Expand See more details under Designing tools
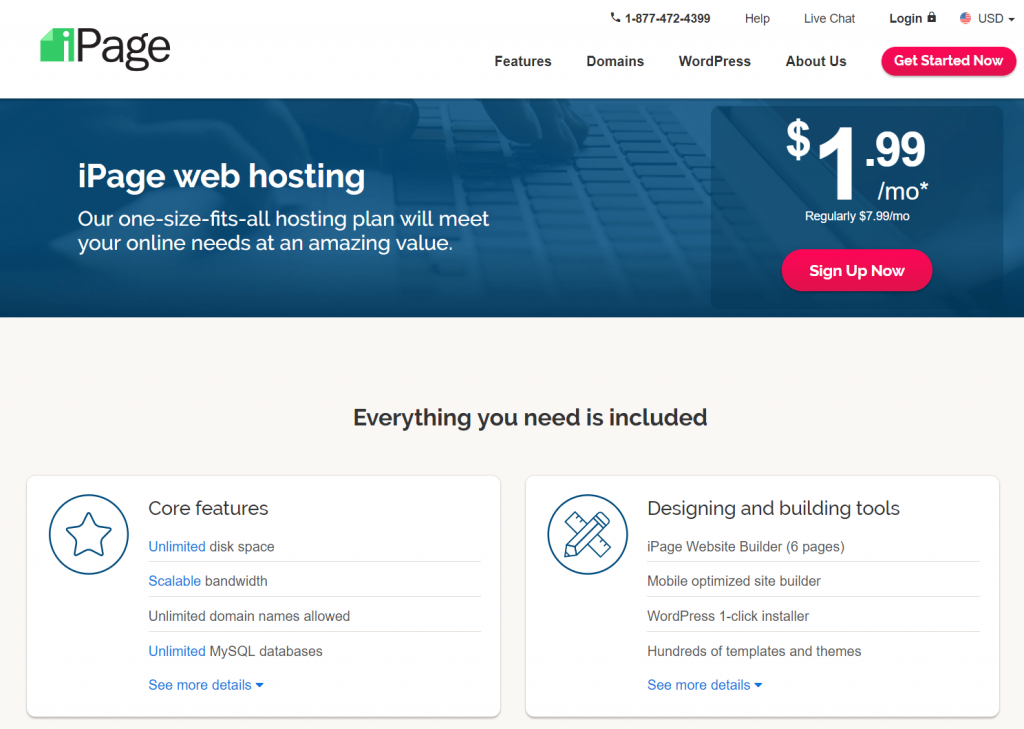Viewport: 1024px width, 729px height. [705, 685]
